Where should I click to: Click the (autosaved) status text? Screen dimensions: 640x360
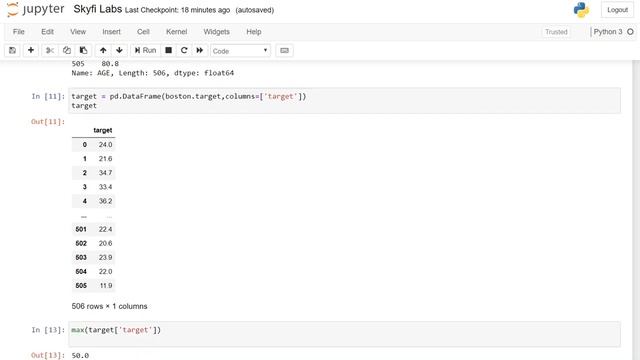point(254,10)
